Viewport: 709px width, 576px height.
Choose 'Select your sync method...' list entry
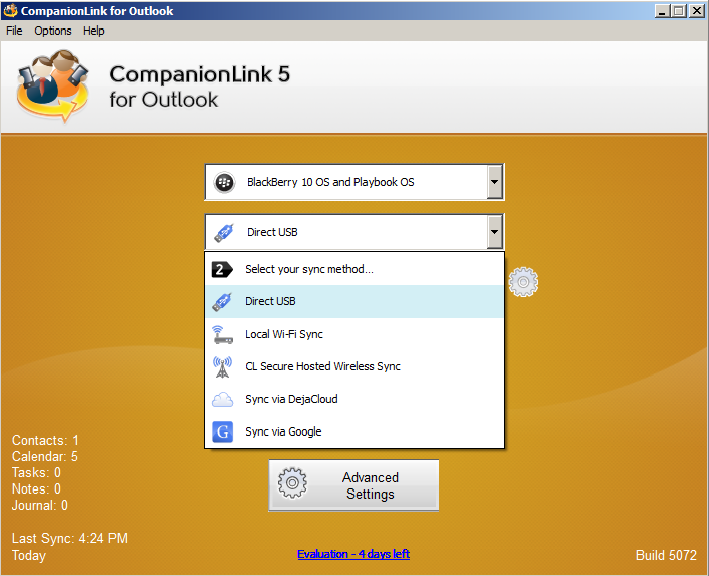pos(354,269)
